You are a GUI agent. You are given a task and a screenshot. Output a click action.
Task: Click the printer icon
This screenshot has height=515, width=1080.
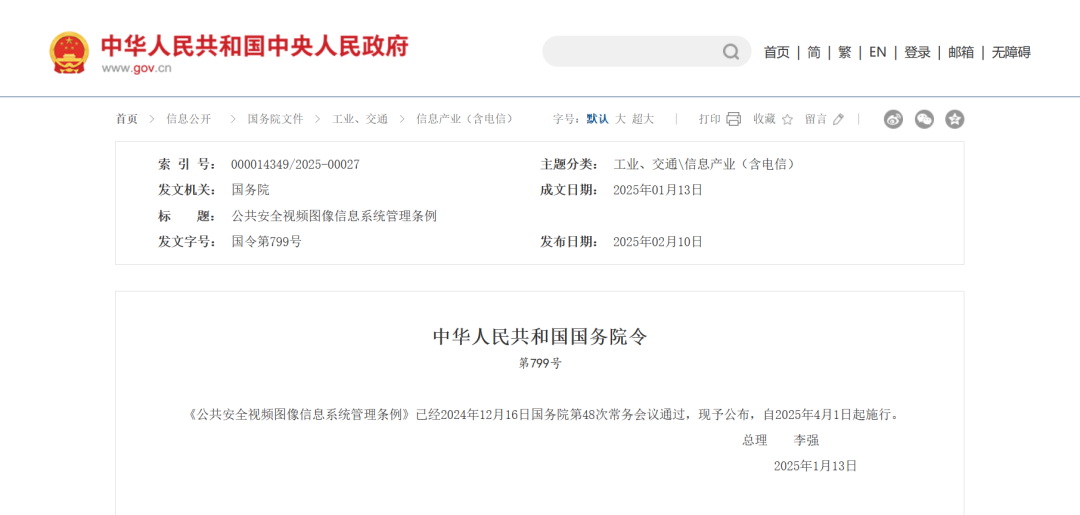click(x=733, y=119)
